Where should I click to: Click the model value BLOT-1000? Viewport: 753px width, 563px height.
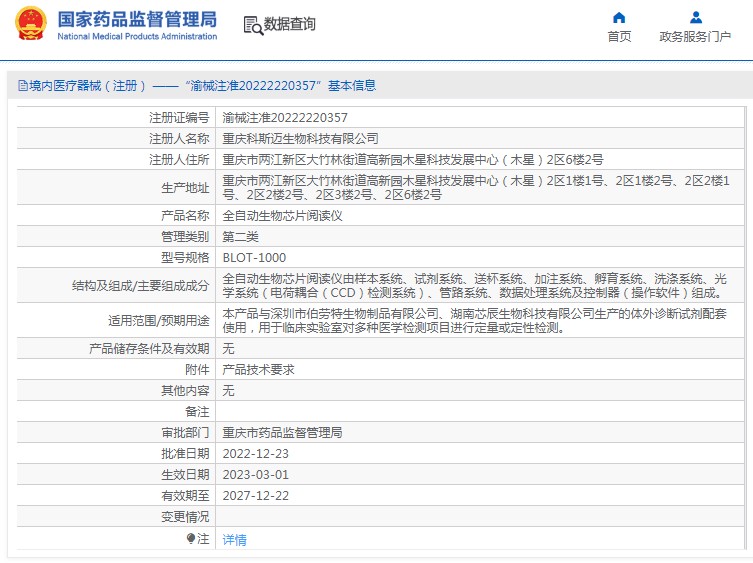[253, 258]
